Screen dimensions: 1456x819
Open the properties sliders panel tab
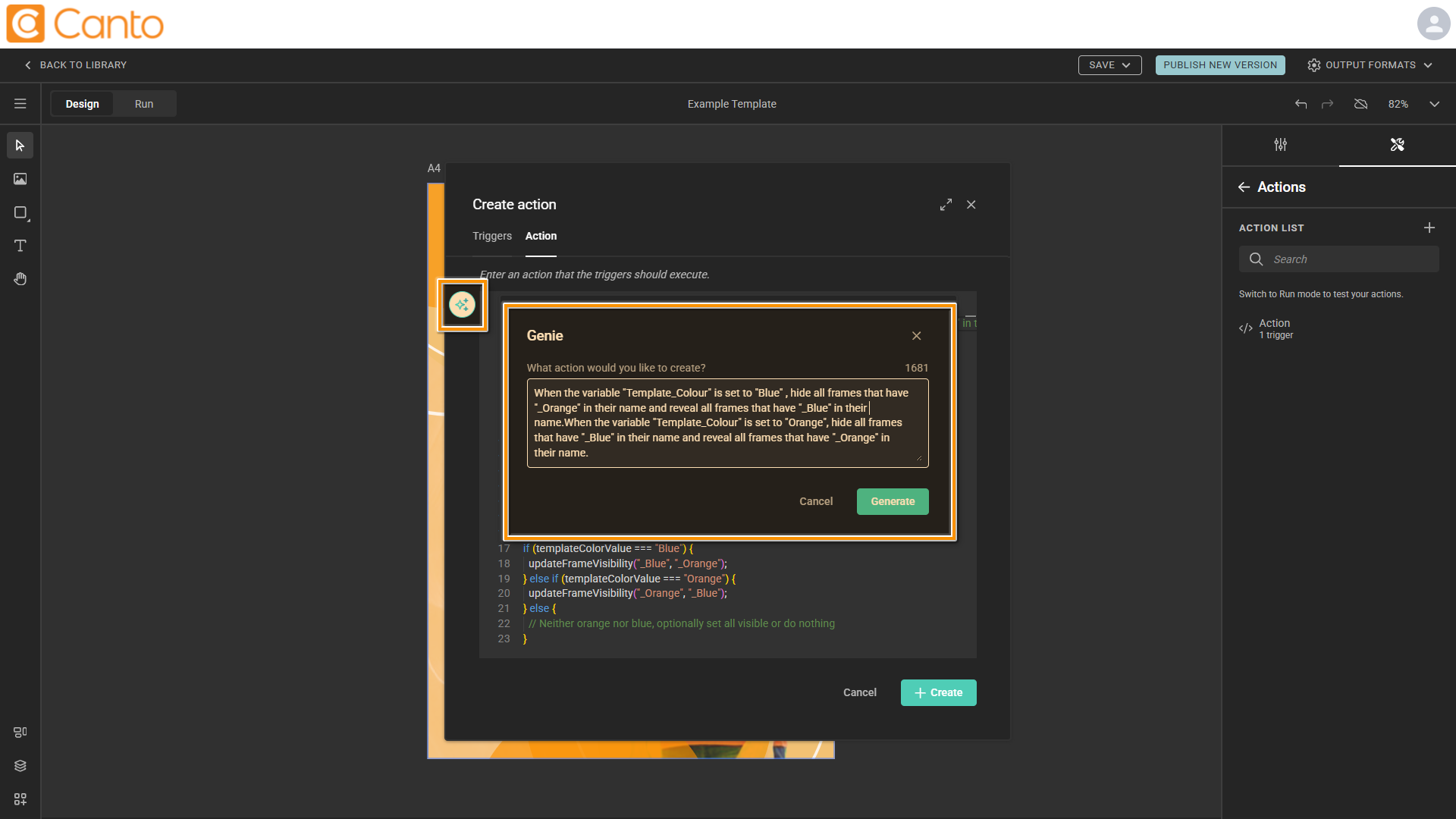coord(1281,145)
